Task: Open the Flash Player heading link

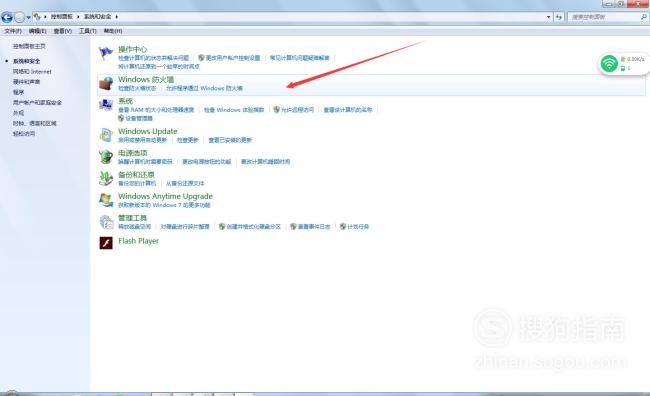Action: point(138,241)
